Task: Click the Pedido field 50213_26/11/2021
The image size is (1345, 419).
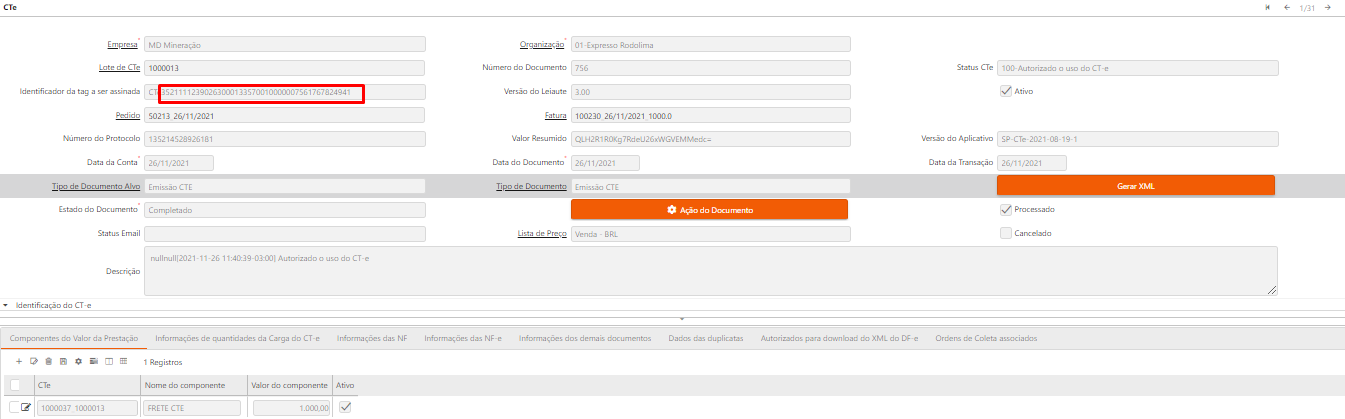Action: (285, 115)
